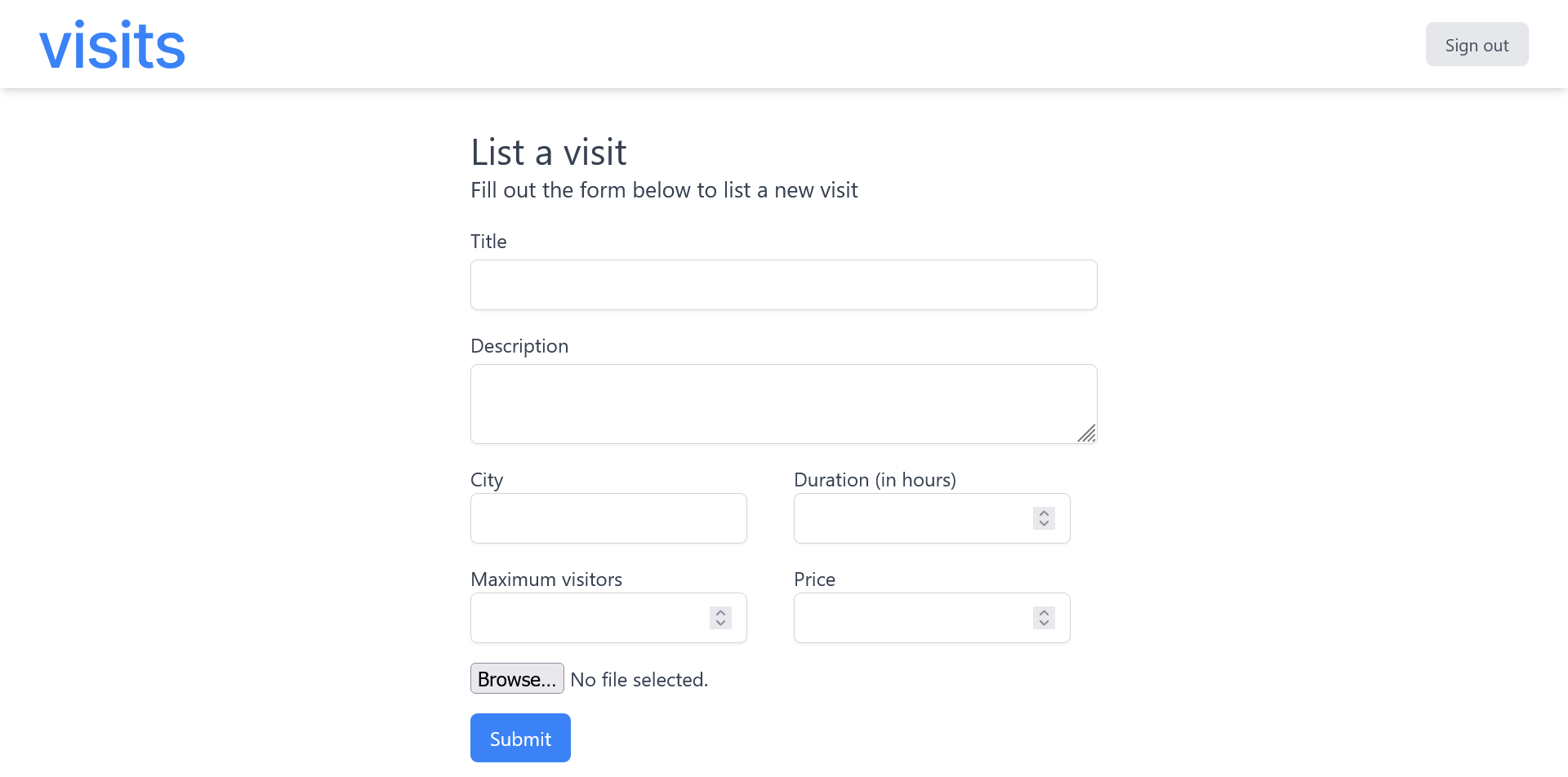1568x777 pixels.
Task: Click the form instructions text below the heading
Action: pos(664,189)
